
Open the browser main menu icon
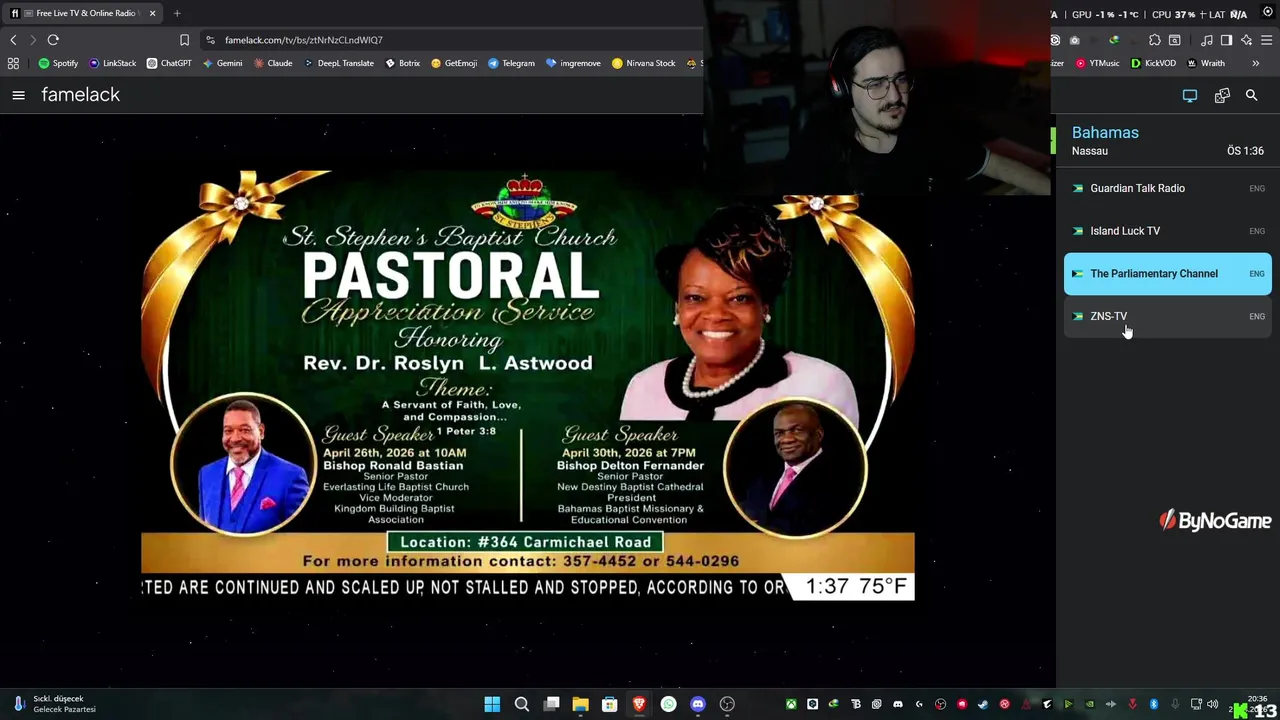tap(1267, 40)
